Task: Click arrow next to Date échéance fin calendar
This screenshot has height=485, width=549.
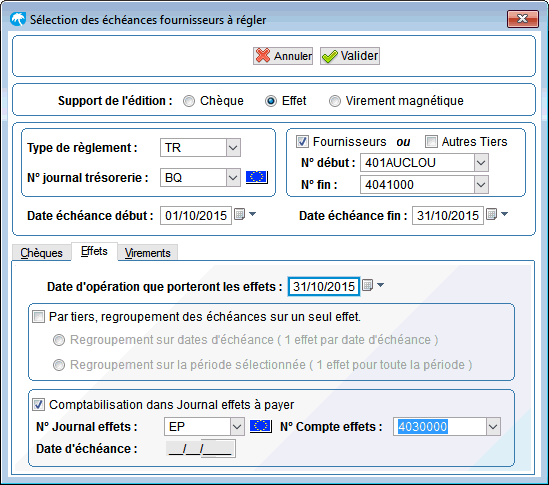Action: 504,214
